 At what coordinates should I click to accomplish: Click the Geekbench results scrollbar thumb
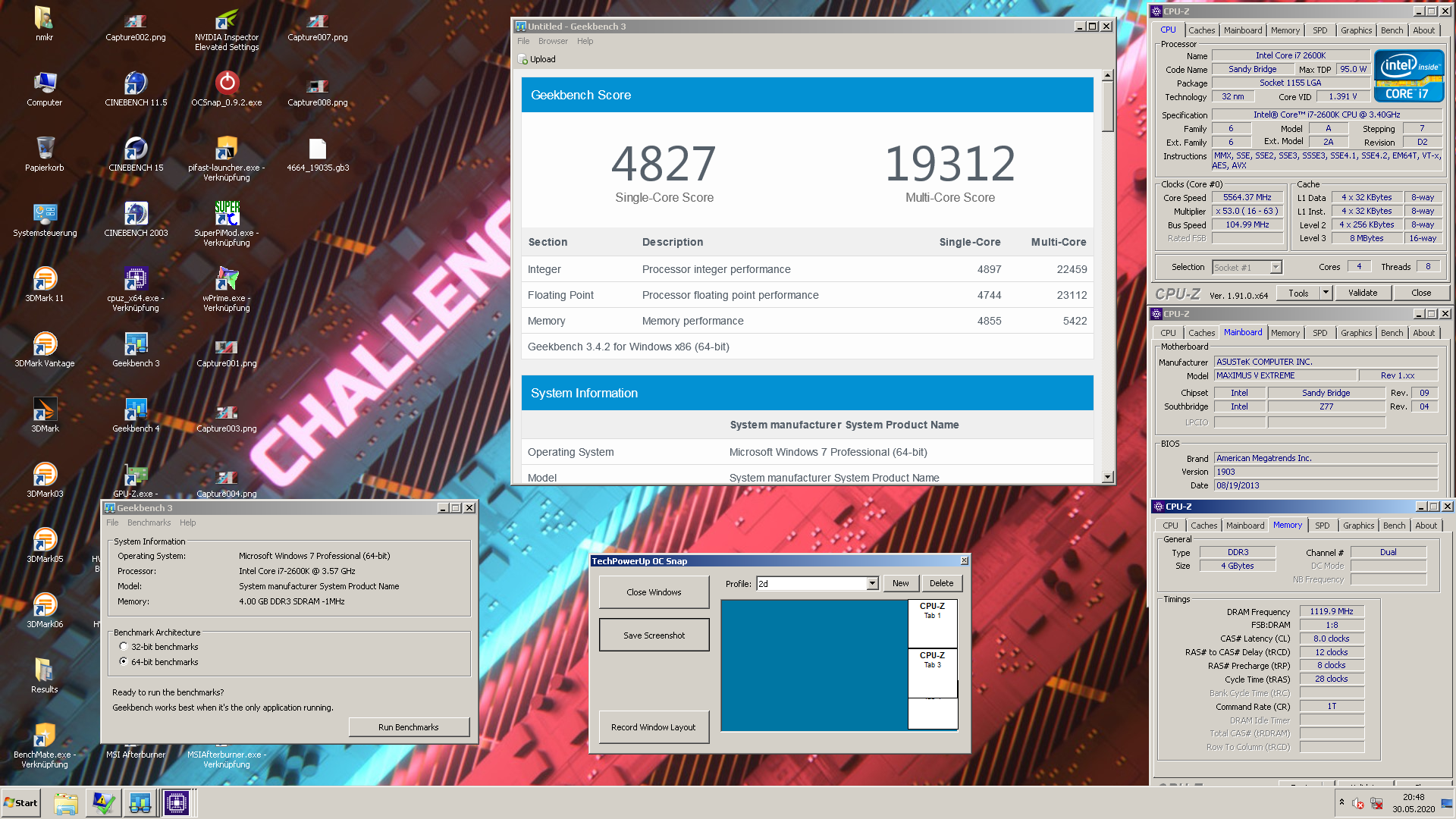tap(1108, 106)
